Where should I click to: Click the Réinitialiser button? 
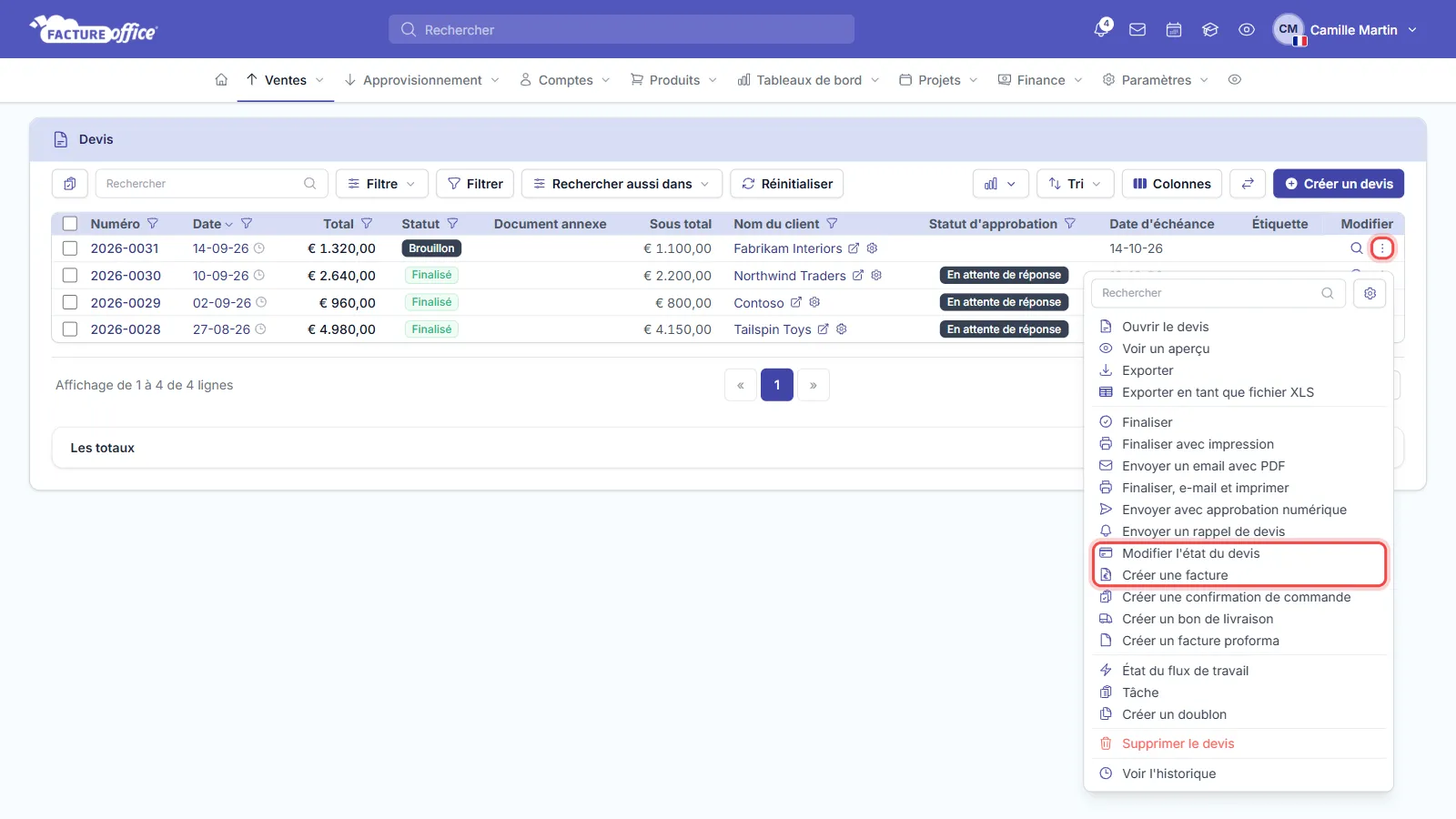click(x=787, y=184)
